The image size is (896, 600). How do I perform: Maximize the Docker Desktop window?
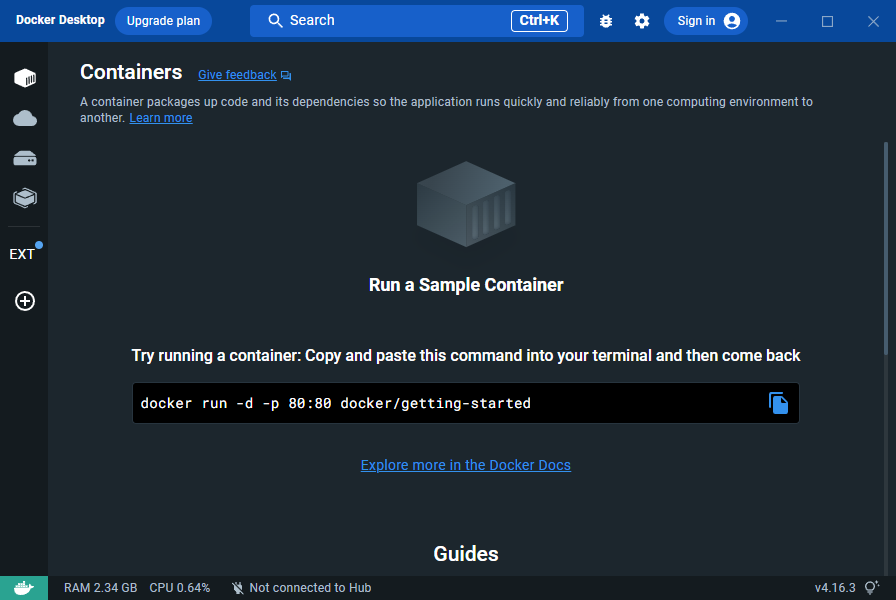827,21
